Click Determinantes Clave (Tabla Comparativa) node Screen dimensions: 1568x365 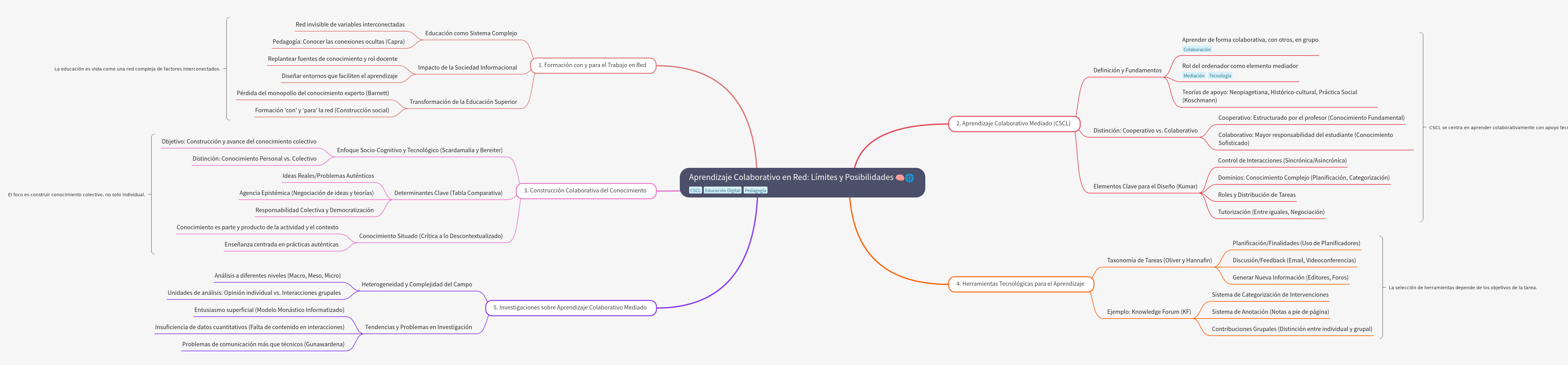[448, 193]
